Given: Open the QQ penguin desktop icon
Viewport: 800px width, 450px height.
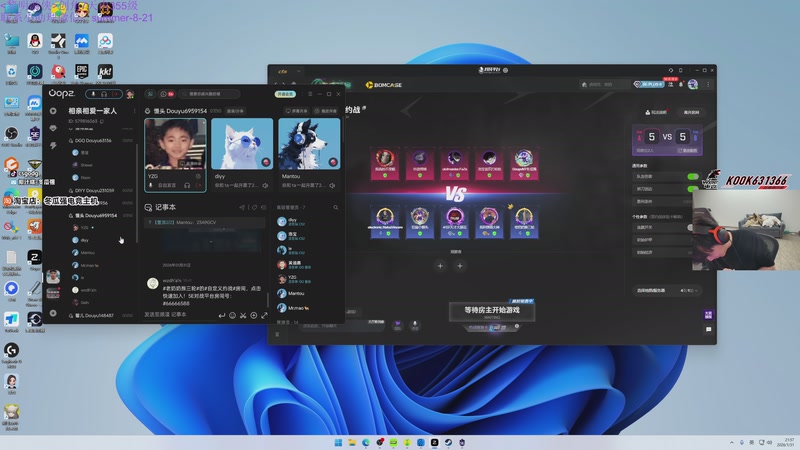Looking at the screenshot, I should point(35,43).
